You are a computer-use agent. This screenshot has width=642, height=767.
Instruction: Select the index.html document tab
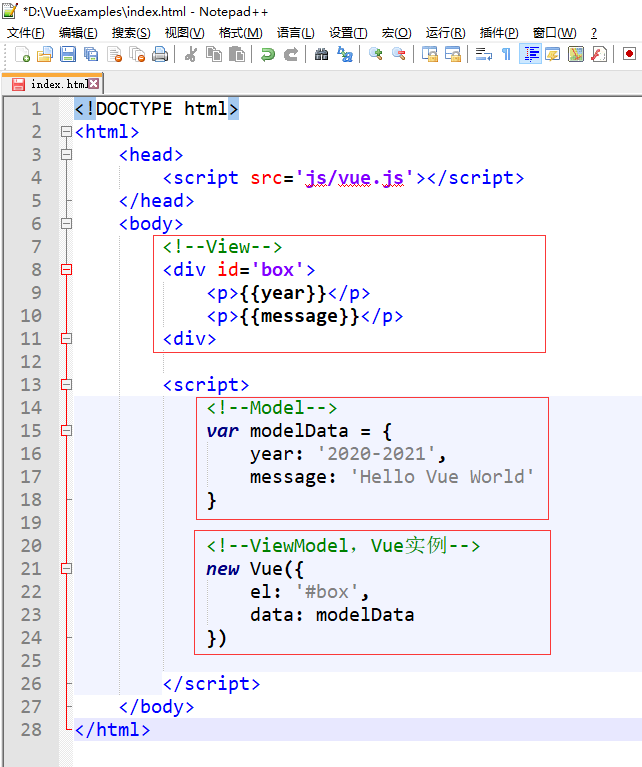52,84
